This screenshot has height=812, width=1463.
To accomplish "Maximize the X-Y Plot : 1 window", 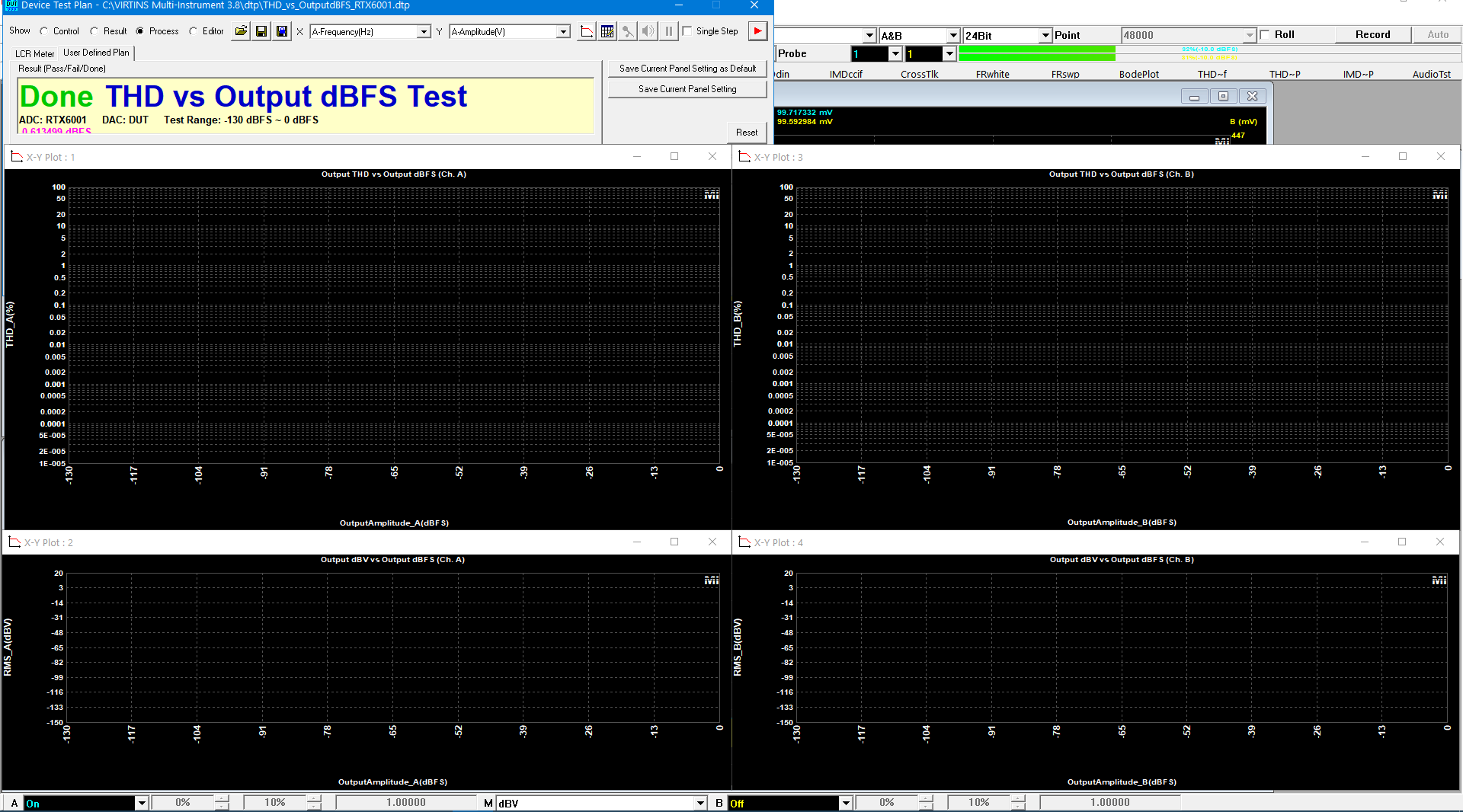I will tap(674, 156).
